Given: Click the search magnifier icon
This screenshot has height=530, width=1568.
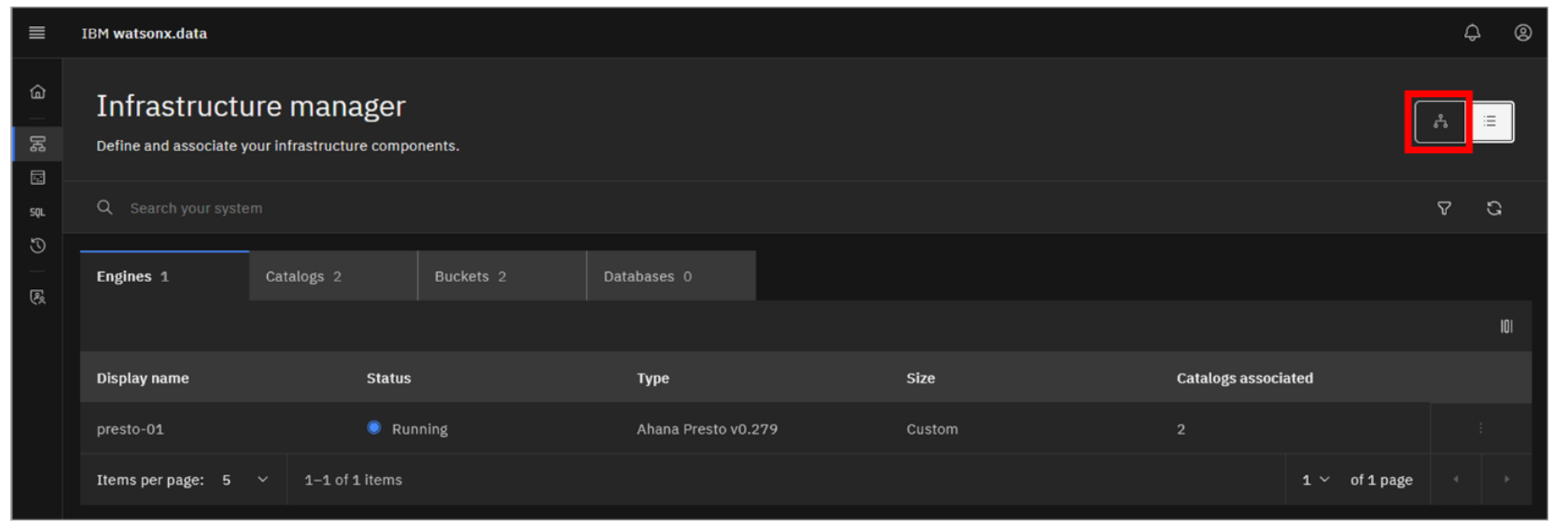Looking at the screenshot, I should point(105,207).
